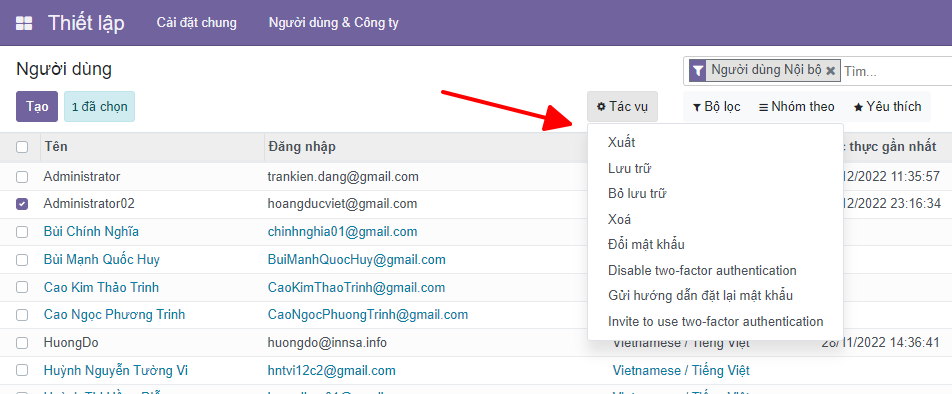The width and height of the screenshot is (952, 394).
Task: Tick the select-all header checkbox
Action: (x=22, y=147)
